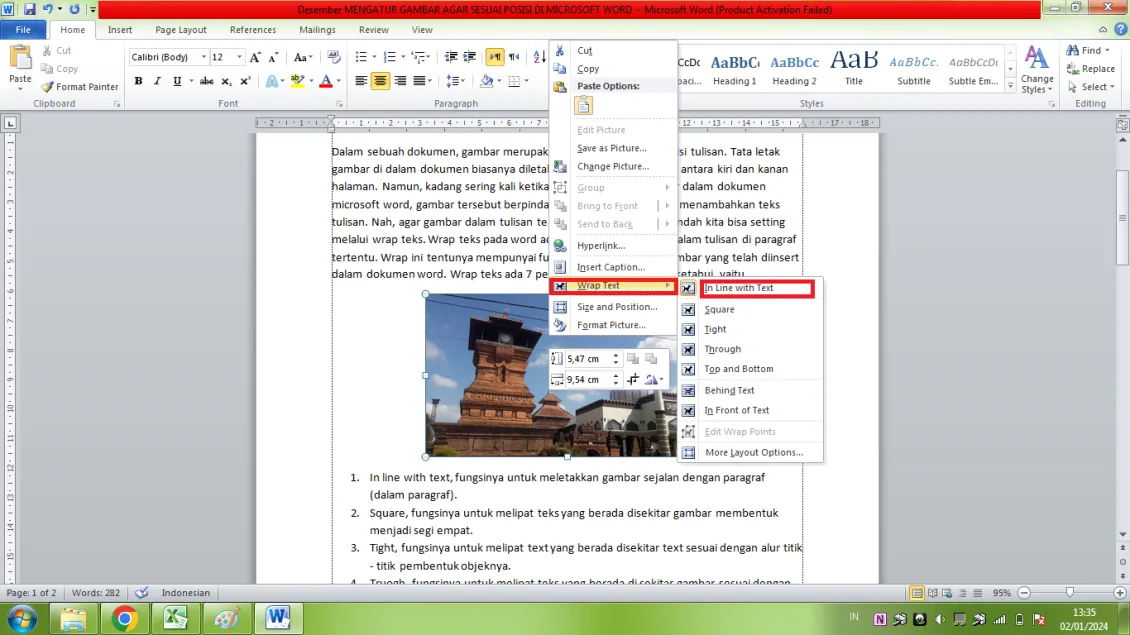Apply red font color
This screenshot has height=635, width=1130.
click(x=326, y=81)
